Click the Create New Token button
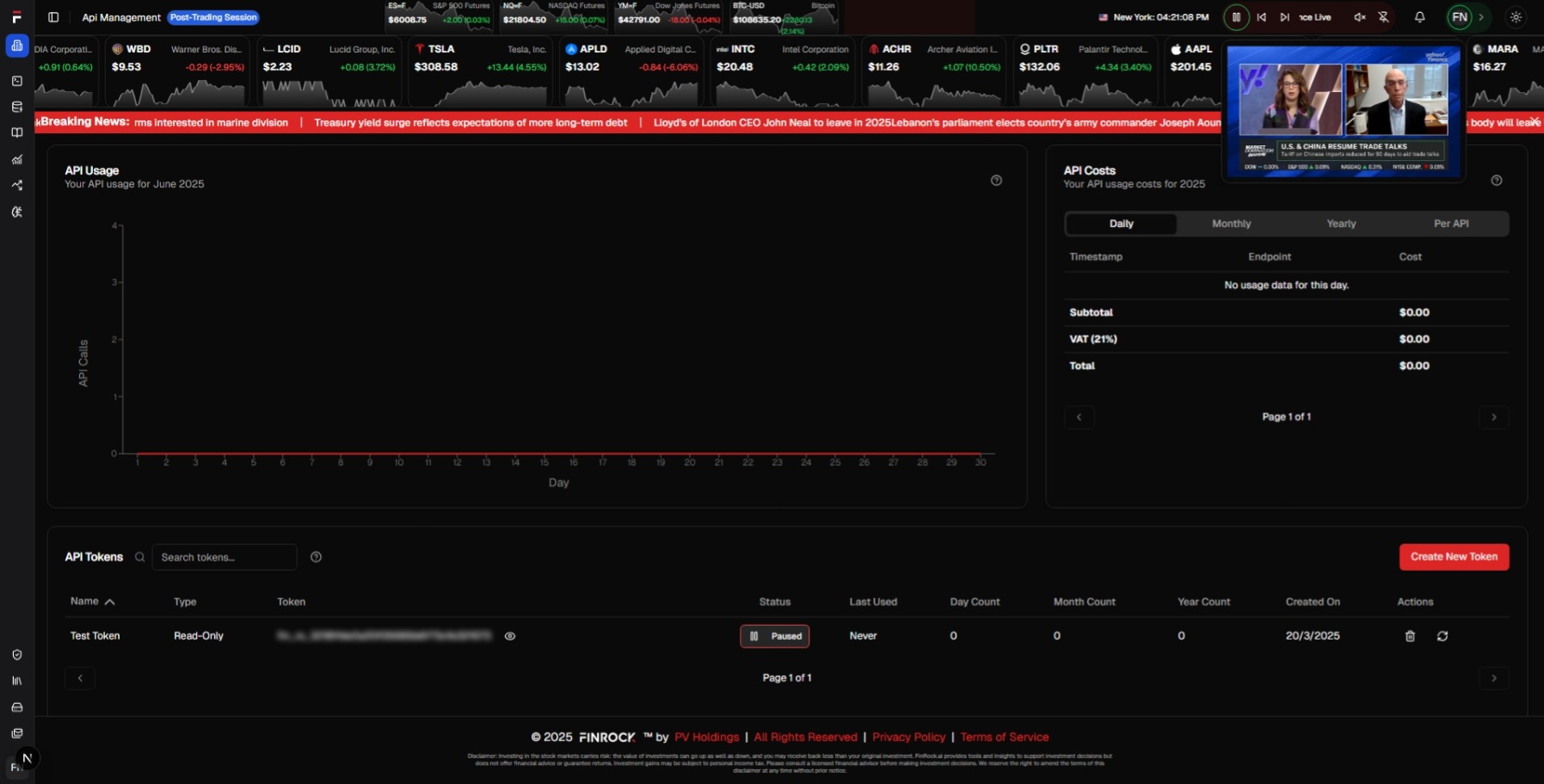Screen dimensions: 1544x784 pos(1454,557)
